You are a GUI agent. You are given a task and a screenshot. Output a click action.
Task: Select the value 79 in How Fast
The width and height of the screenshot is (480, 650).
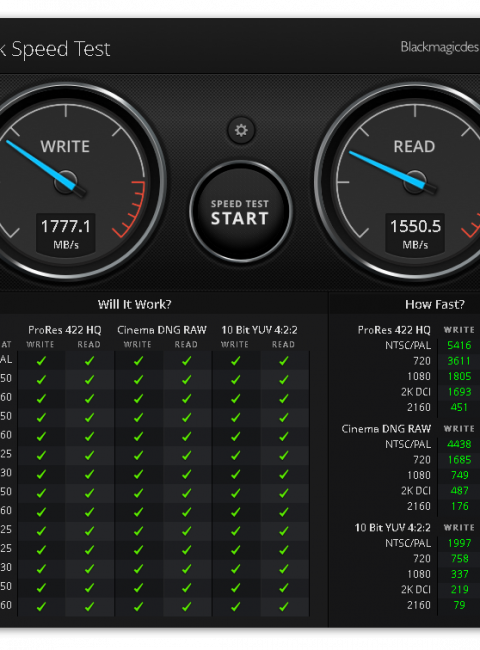coord(459,605)
